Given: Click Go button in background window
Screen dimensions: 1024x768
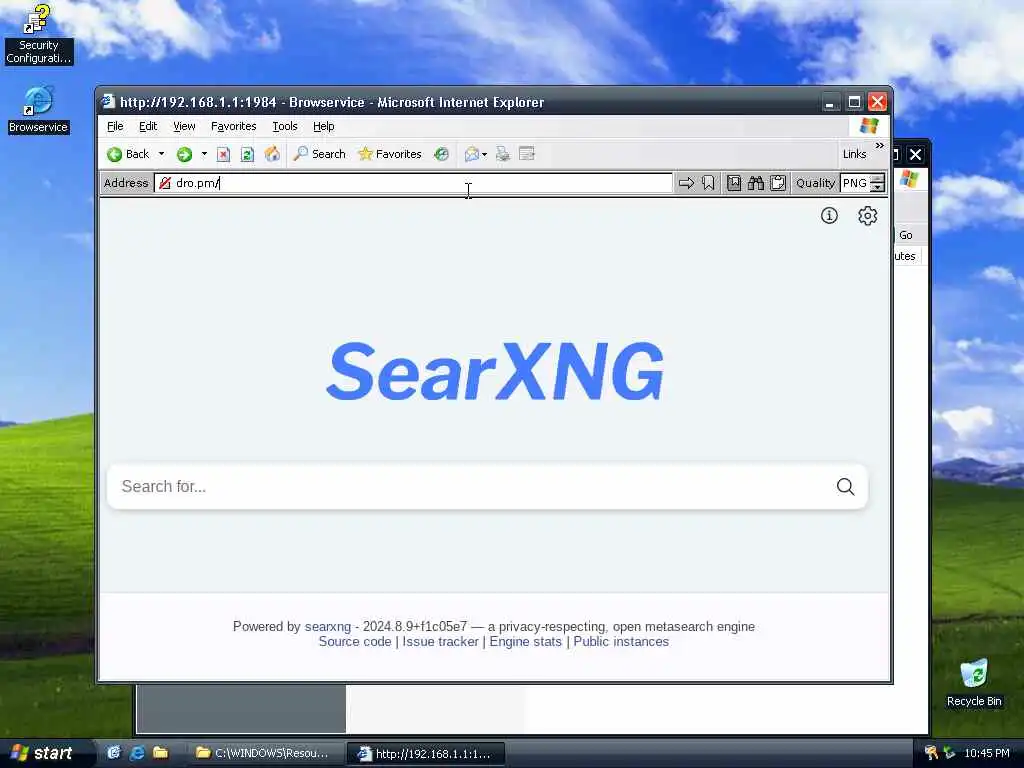Looking at the screenshot, I should coord(905,235).
